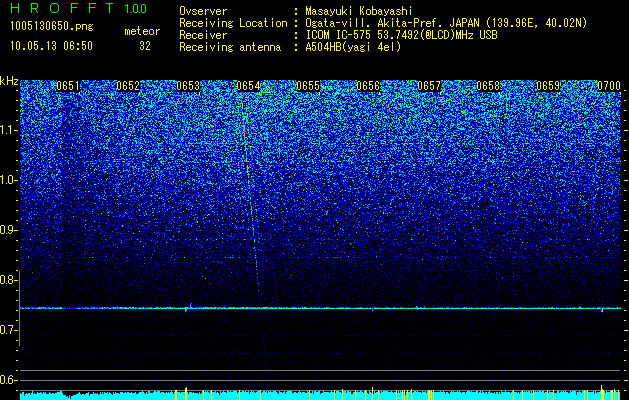The height and width of the screenshot is (400, 629).
Task: Click the meteor count value 32
Action: coord(145,46)
